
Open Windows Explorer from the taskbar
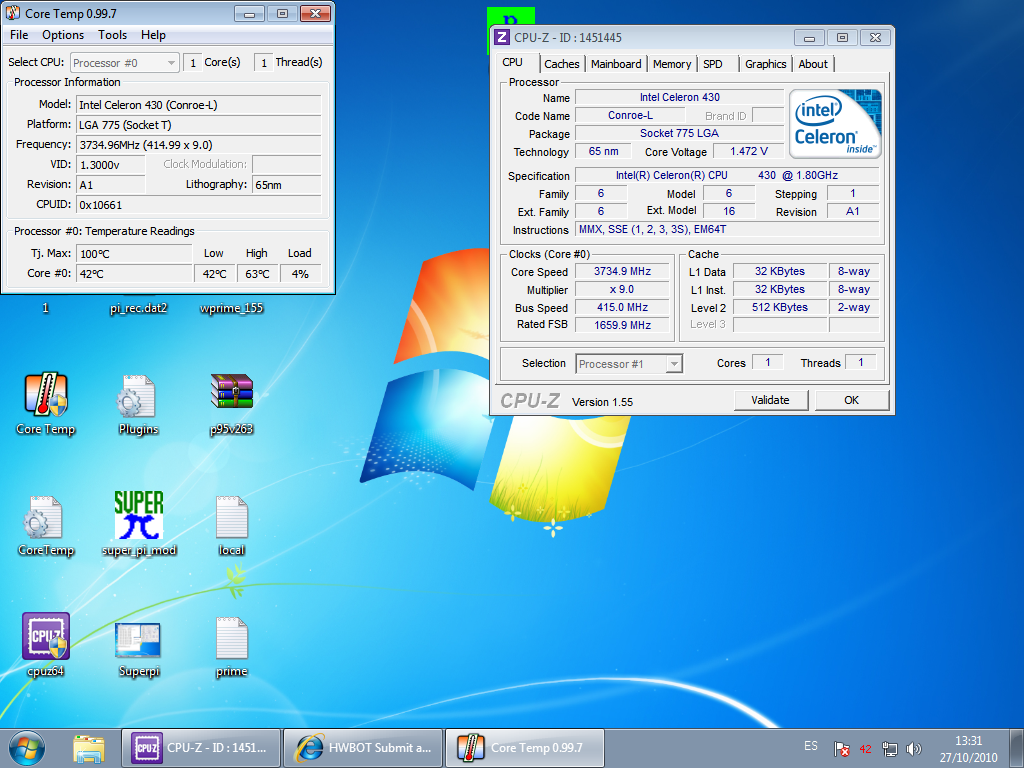click(89, 748)
